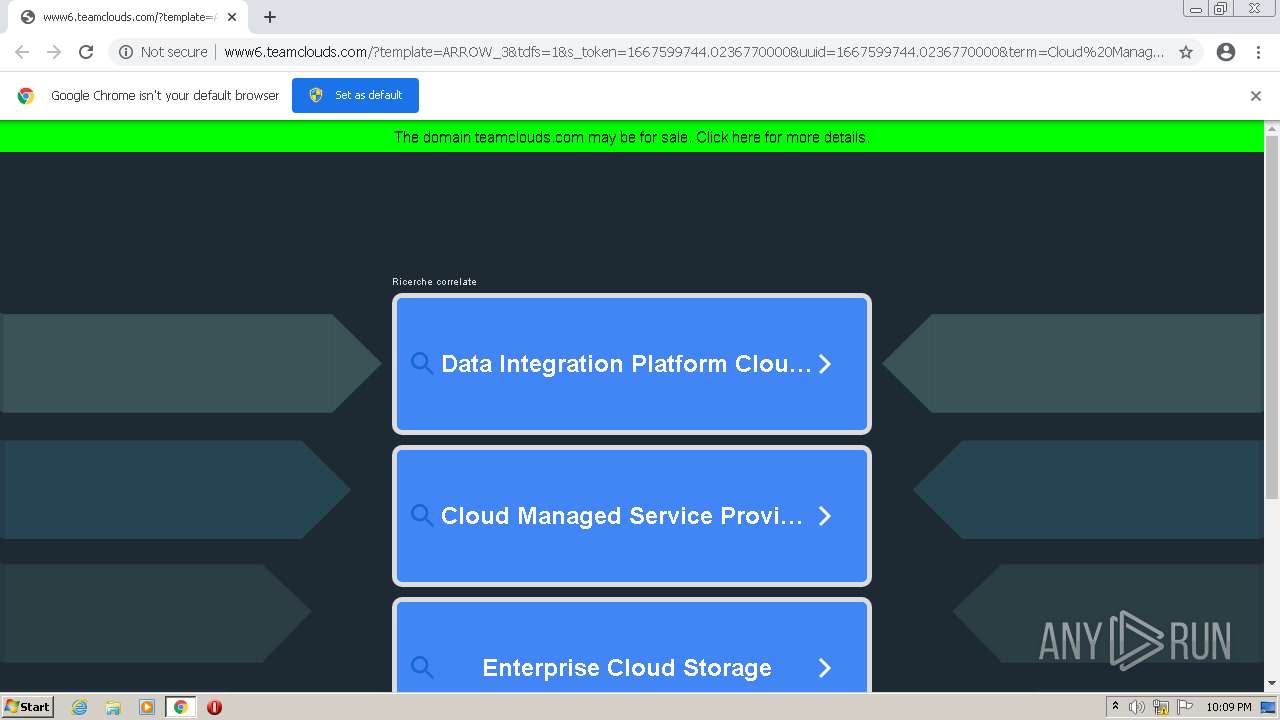The width and height of the screenshot is (1280, 720).
Task: Click the red Opera-style taskbar icon
Action: (214, 707)
